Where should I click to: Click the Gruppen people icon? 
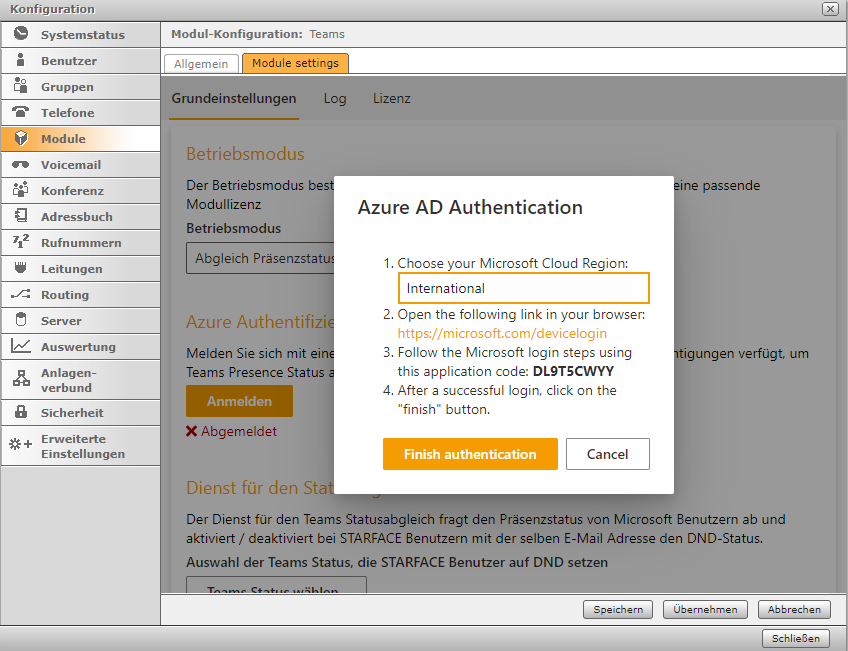point(21,85)
